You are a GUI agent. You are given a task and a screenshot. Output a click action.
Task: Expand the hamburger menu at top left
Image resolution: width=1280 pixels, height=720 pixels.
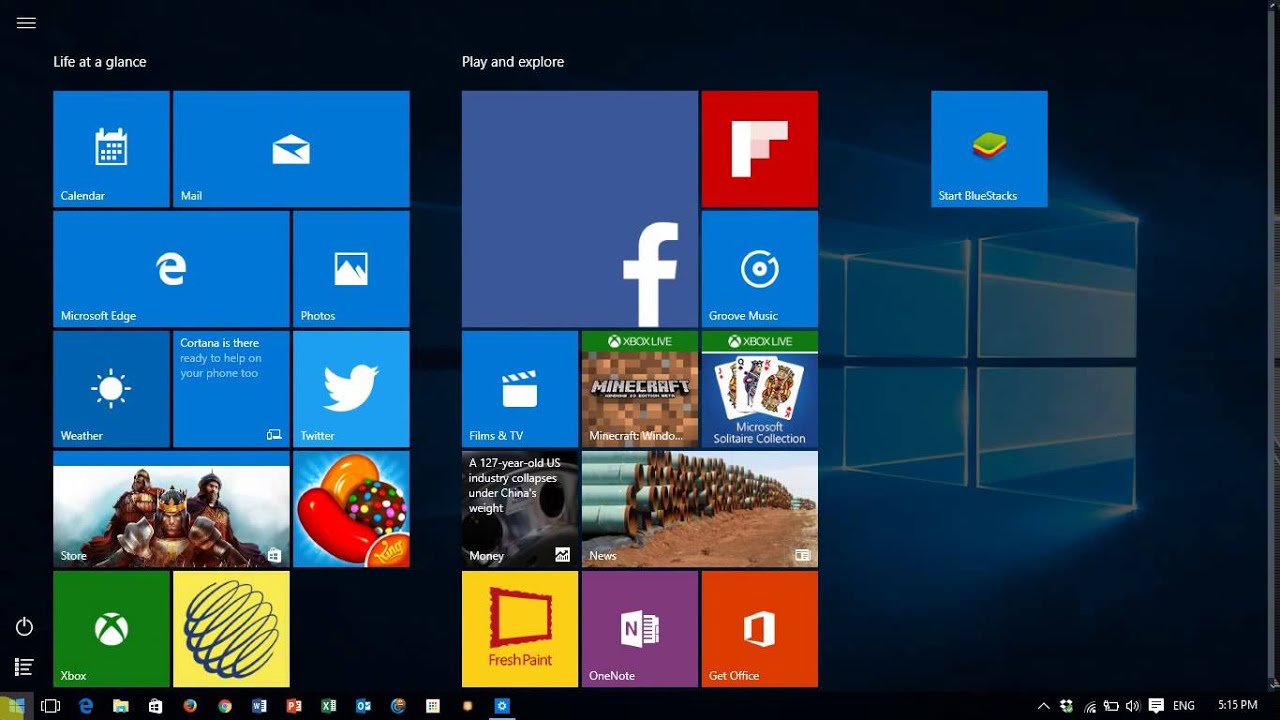[26, 23]
